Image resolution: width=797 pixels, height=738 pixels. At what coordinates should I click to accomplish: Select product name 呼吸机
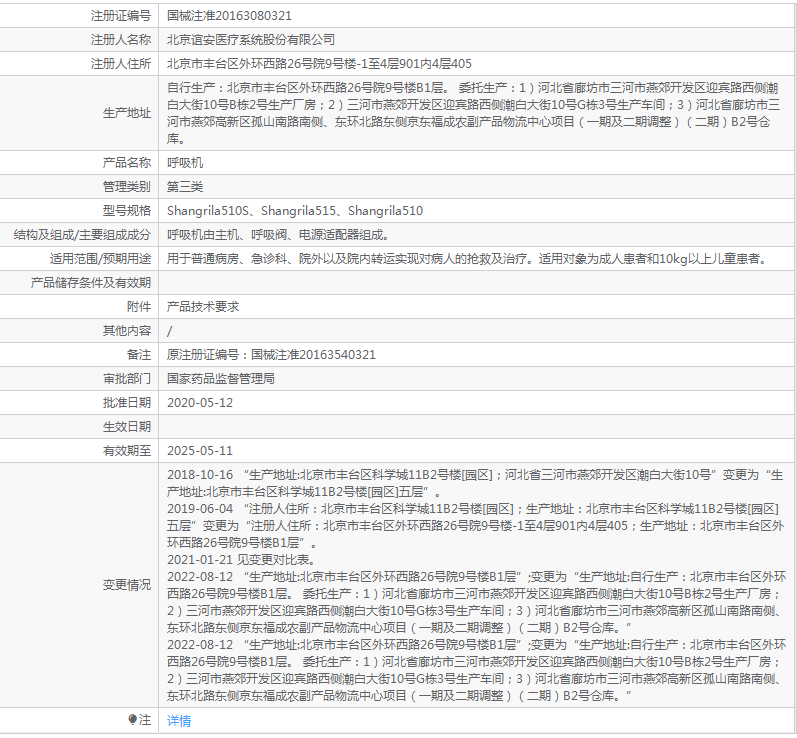(185, 163)
